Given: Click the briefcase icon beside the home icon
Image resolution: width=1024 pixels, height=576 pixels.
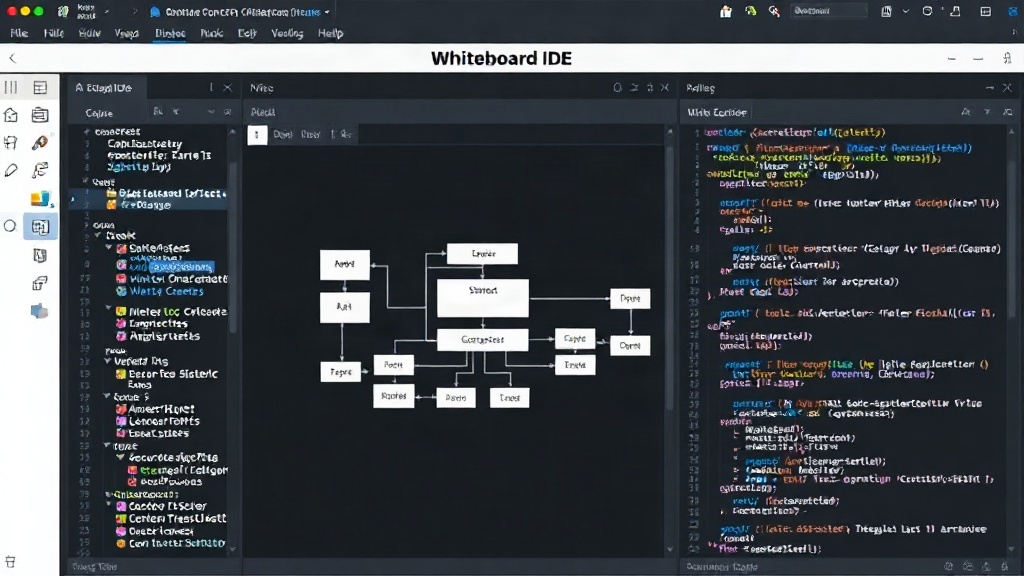Looking at the screenshot, I should pos(40,115).
